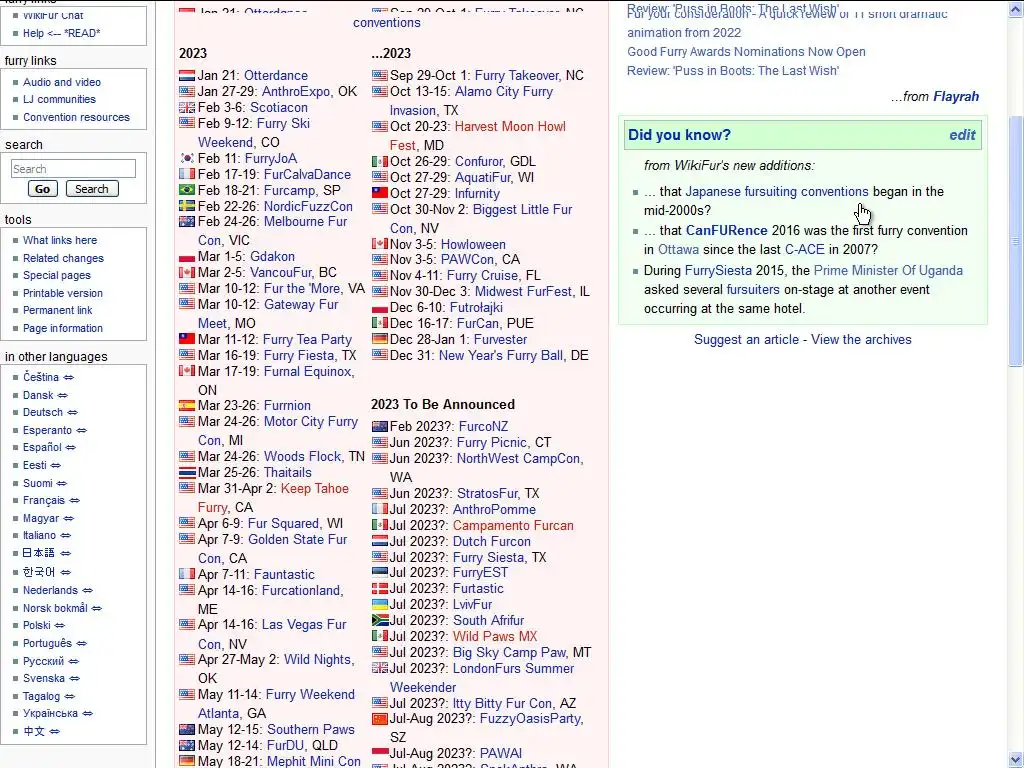Click Suggest an article link
The width and height of the screenshot is (1024, 768).
746,340
